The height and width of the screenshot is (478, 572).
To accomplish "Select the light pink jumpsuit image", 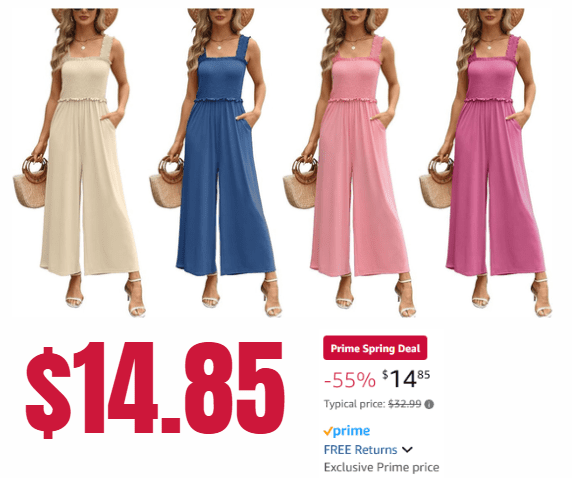I will (350, 162).
